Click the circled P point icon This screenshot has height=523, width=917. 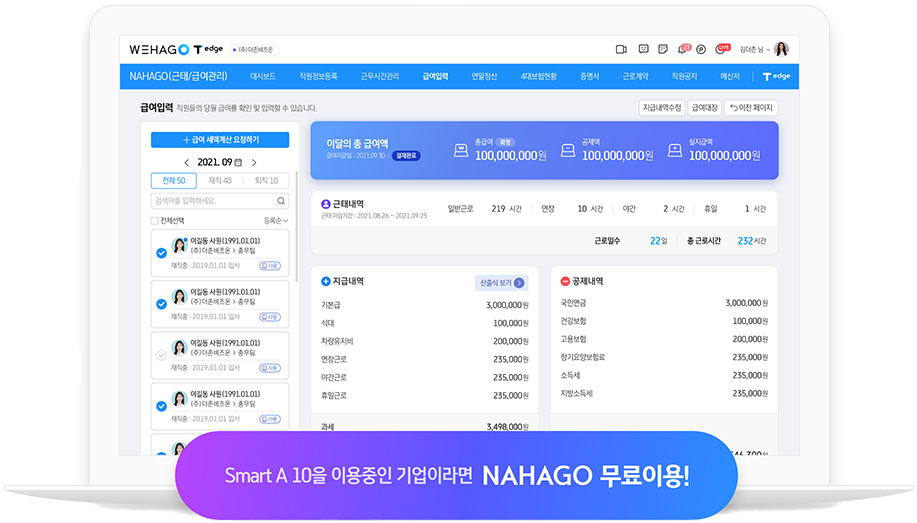[701, 50]
